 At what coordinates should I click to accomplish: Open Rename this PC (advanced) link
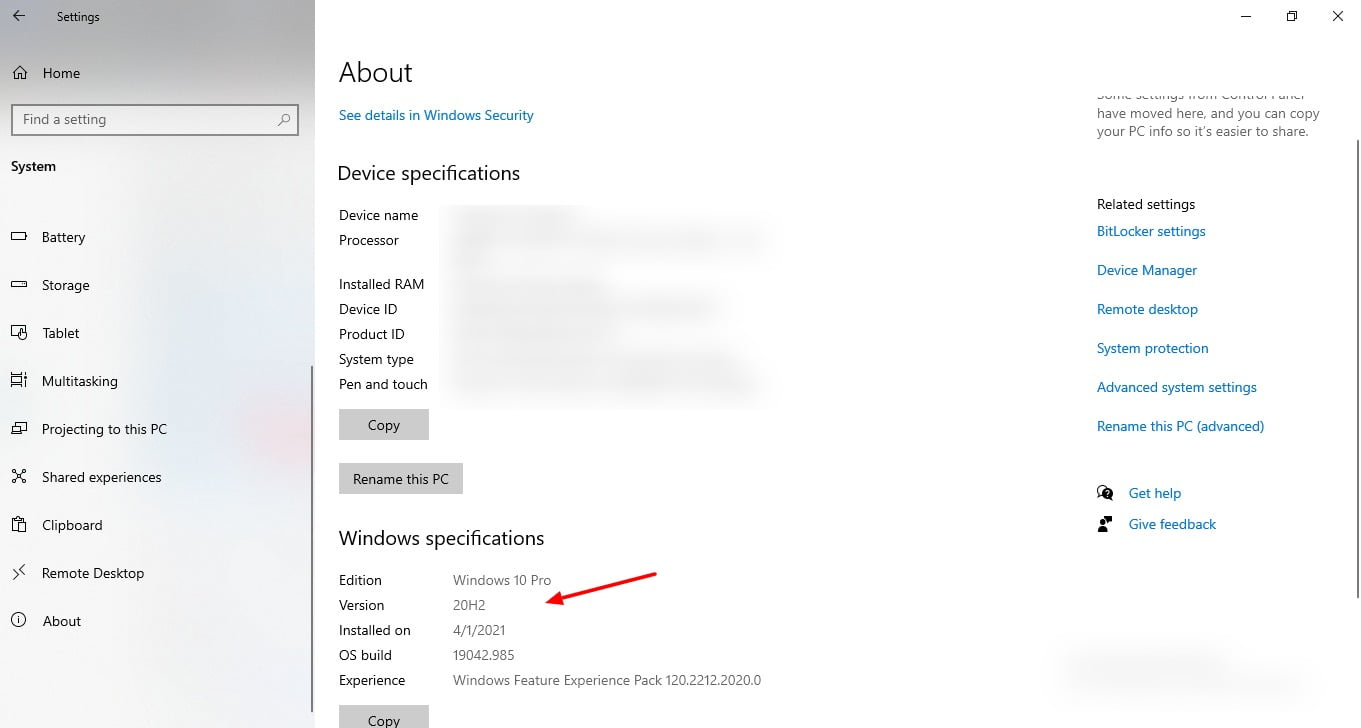1181,426
